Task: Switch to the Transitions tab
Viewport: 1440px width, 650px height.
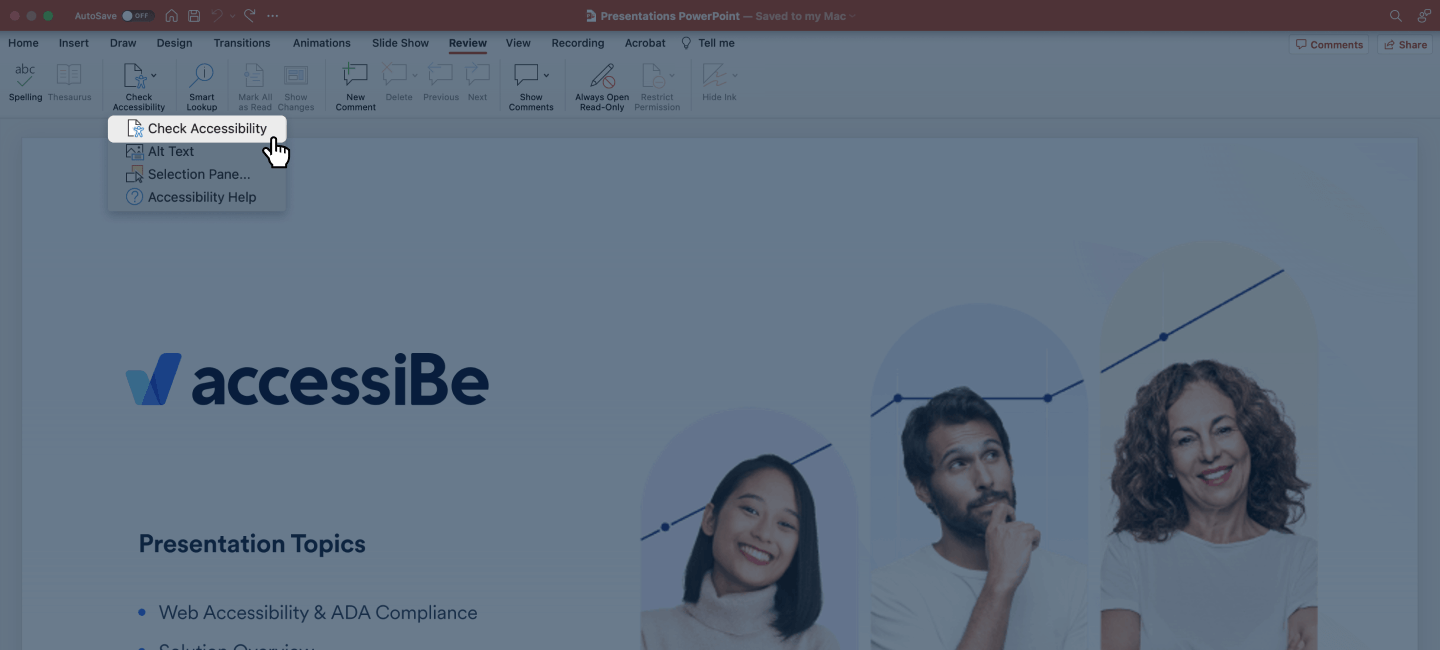Action: (242, 43)
